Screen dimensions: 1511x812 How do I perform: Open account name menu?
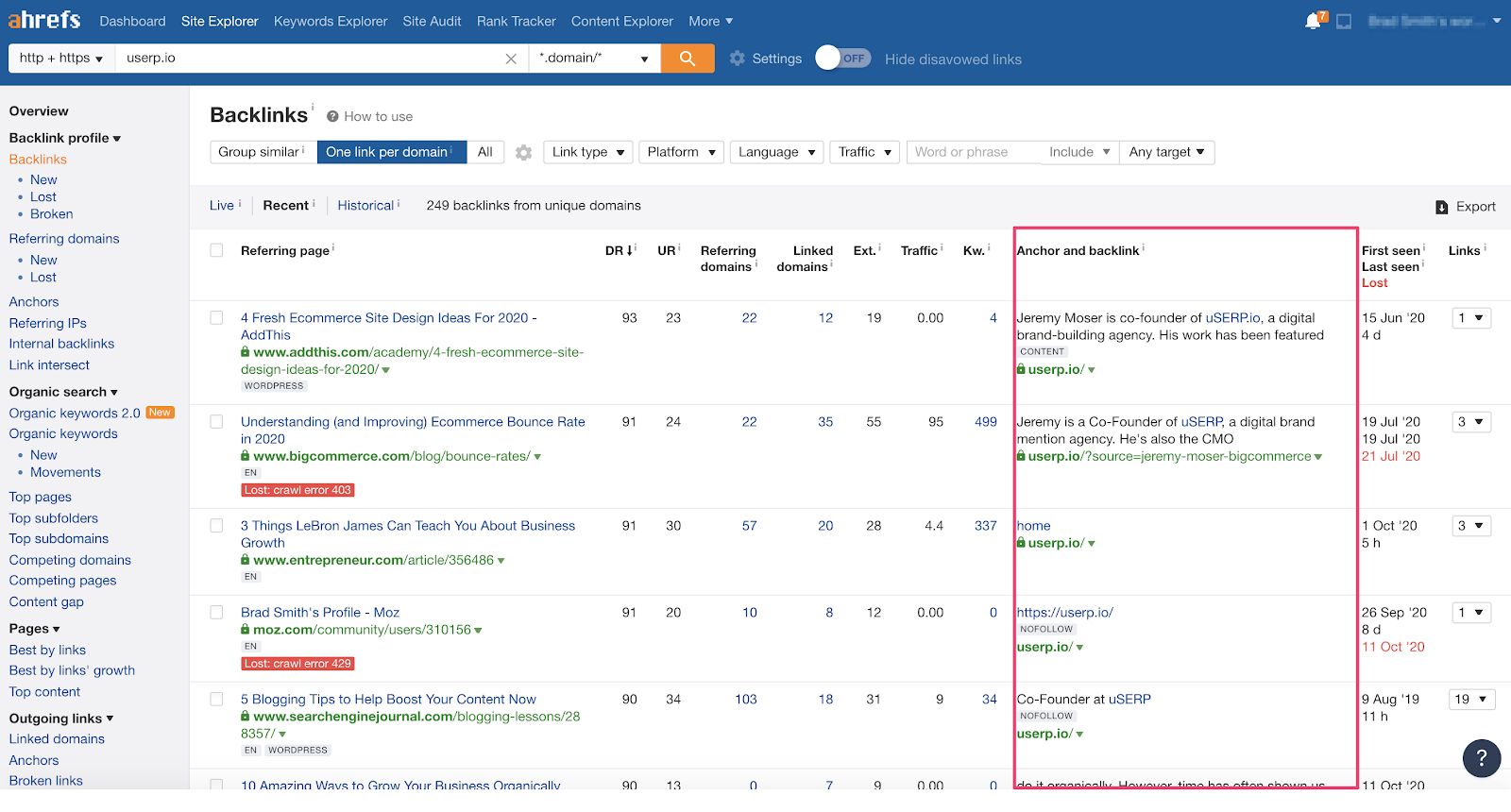[x=1434, y=21]
